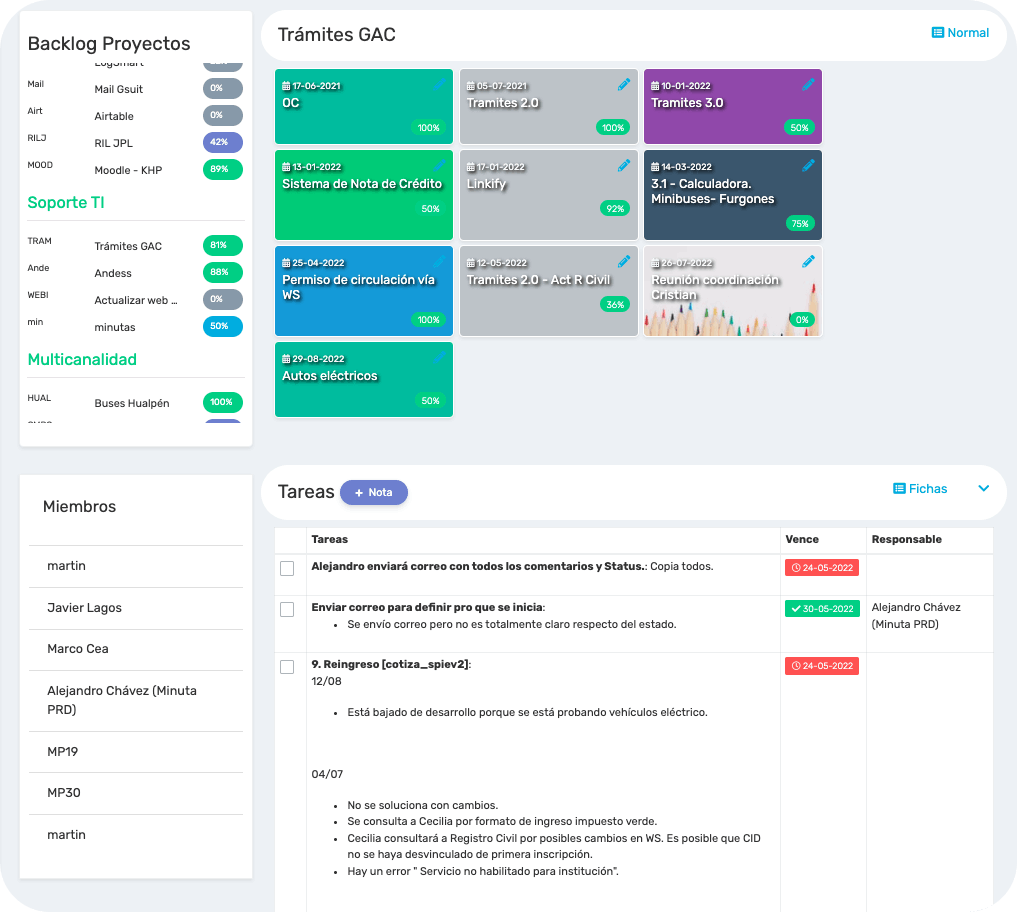Open the purple Tramites 3.0 card

[x=733, y=106]
